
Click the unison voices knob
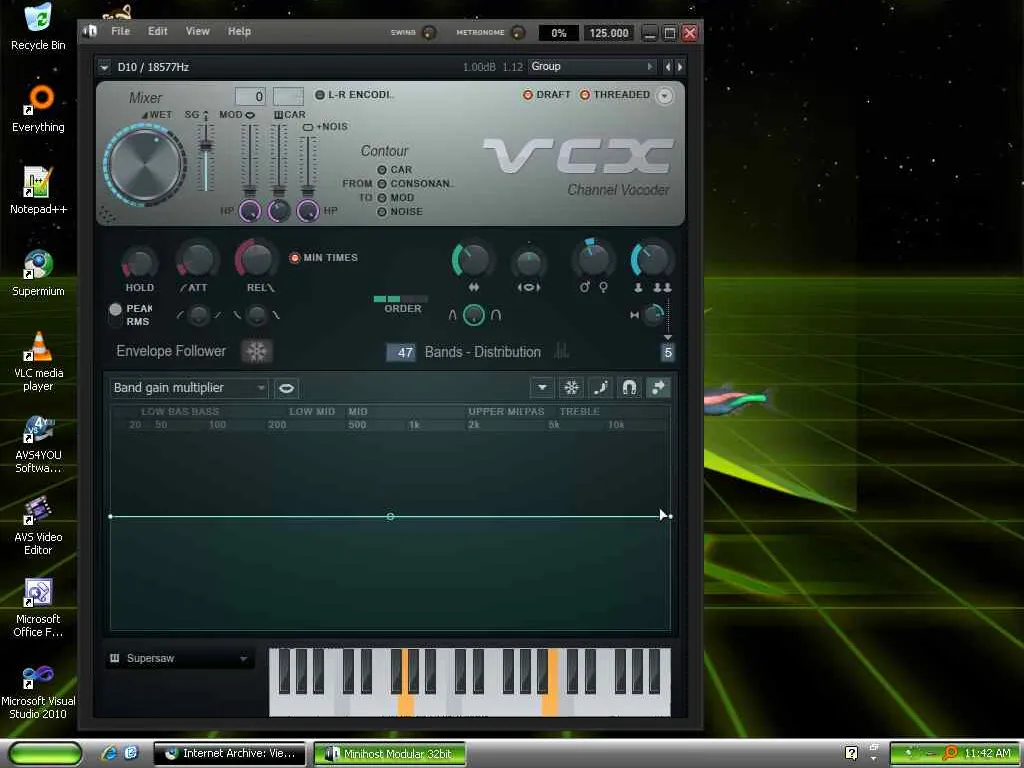click(x=652, y=261)
